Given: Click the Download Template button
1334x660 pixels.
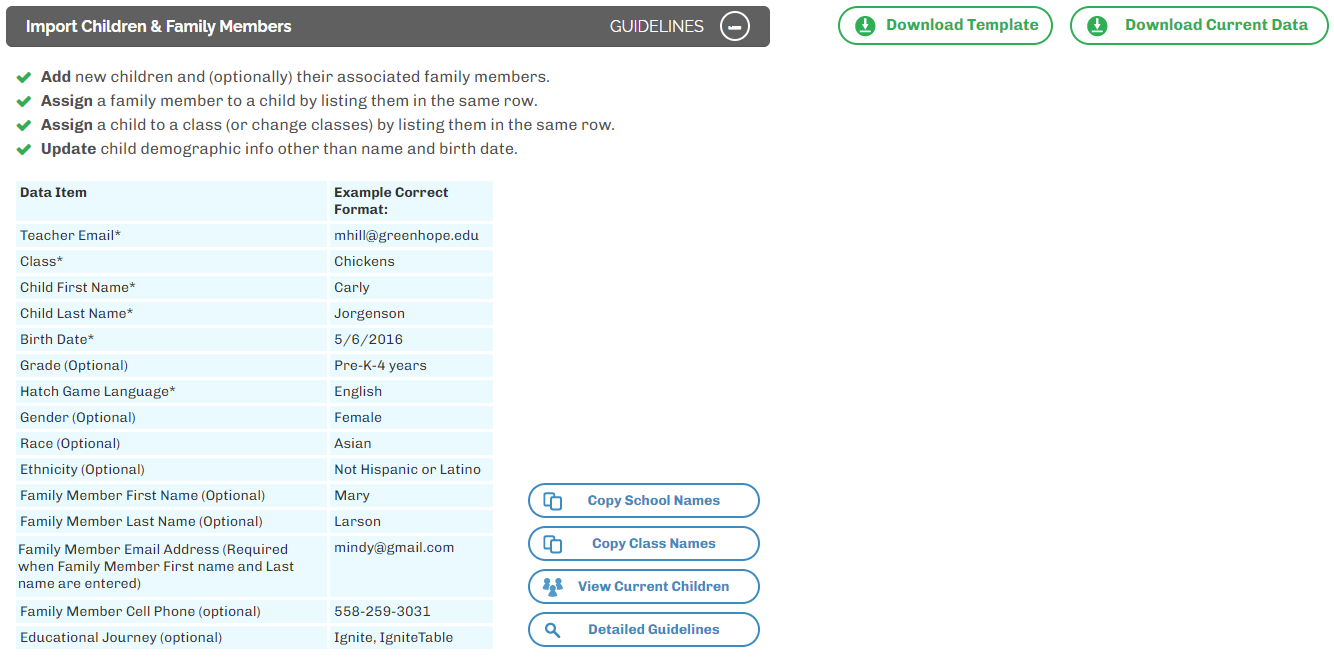Looking at the screenshot, I should point(945,26).
